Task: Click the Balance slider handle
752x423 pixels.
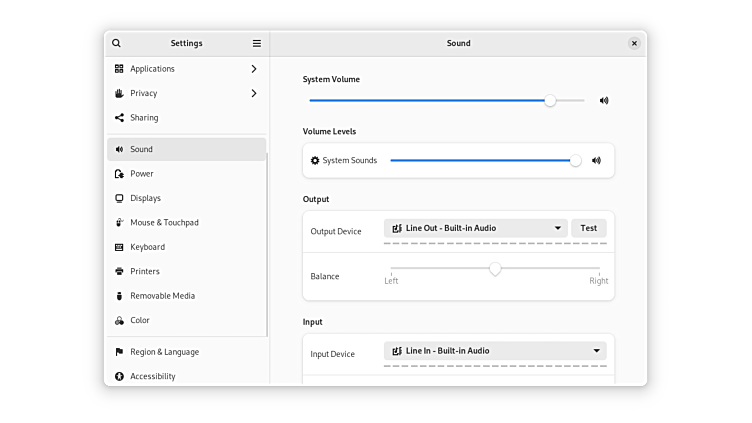Action: tap(495, 269)
